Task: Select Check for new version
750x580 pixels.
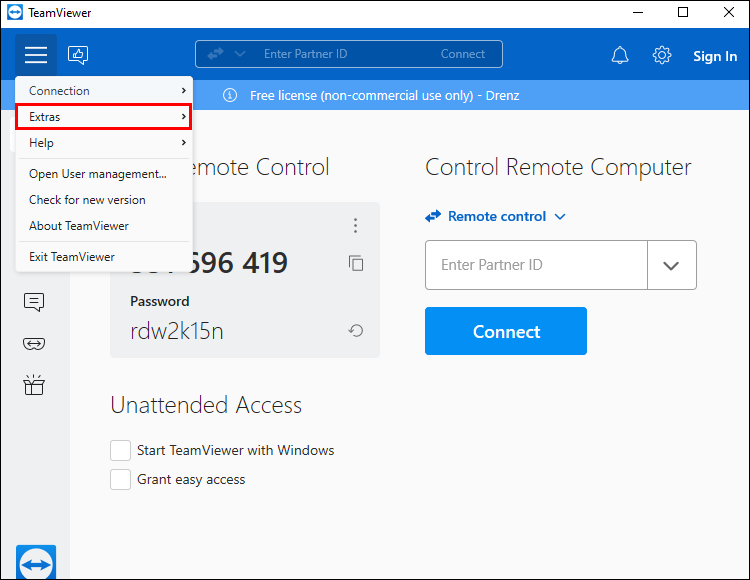Action: point(87,200)
